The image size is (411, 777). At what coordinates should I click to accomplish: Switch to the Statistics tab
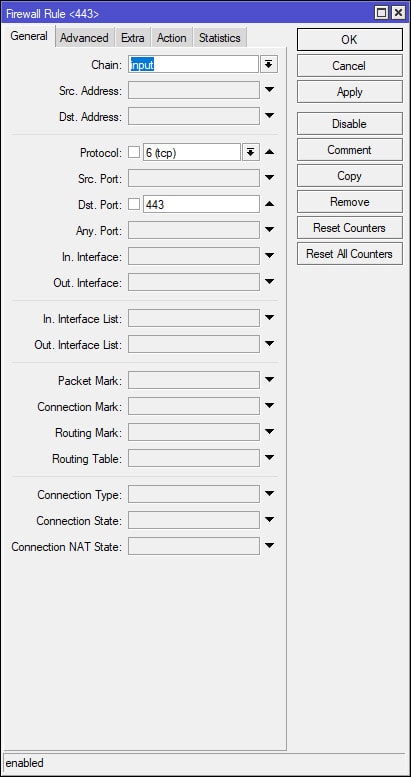pos(220,38)
